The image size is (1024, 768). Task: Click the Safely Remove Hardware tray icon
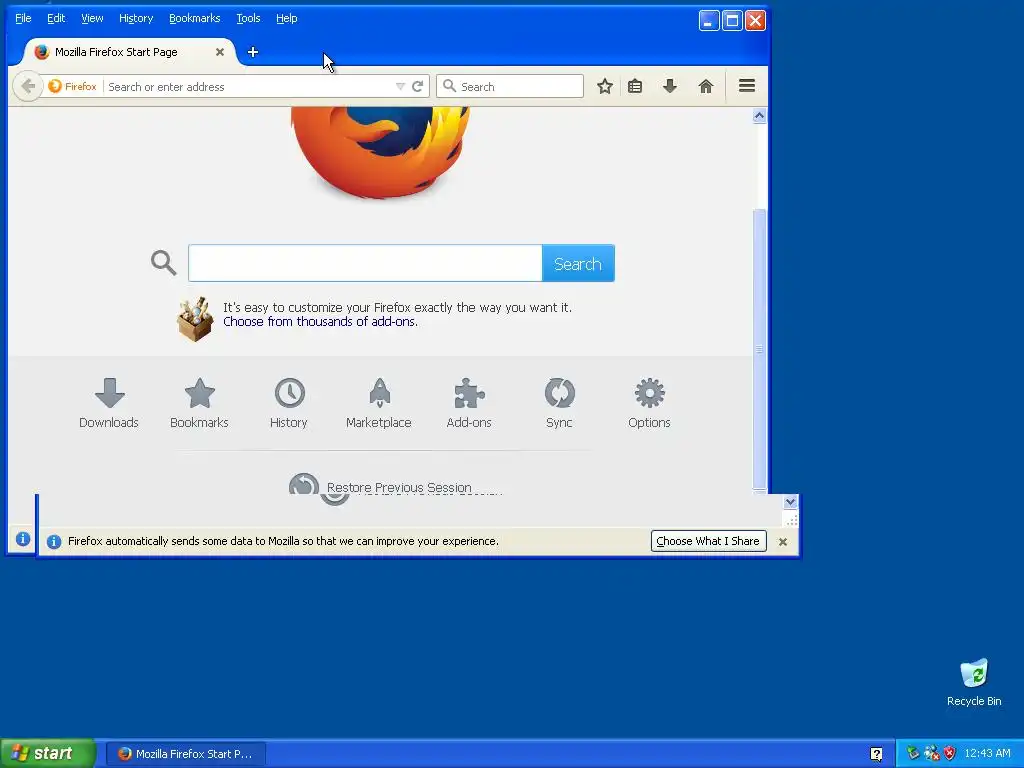(x=913, y=753)
